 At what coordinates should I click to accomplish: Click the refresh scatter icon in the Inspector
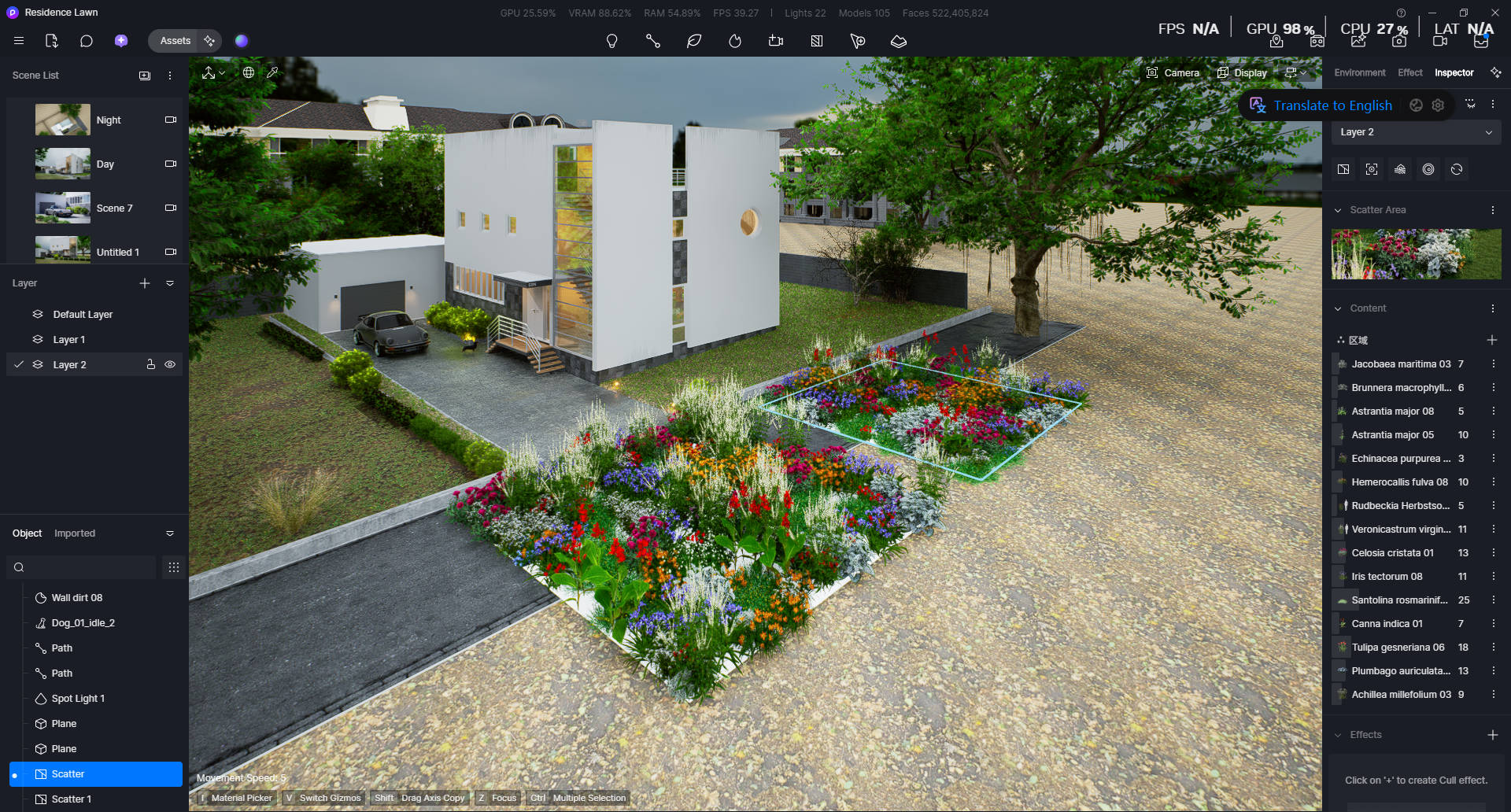[x=1457, y=169]
